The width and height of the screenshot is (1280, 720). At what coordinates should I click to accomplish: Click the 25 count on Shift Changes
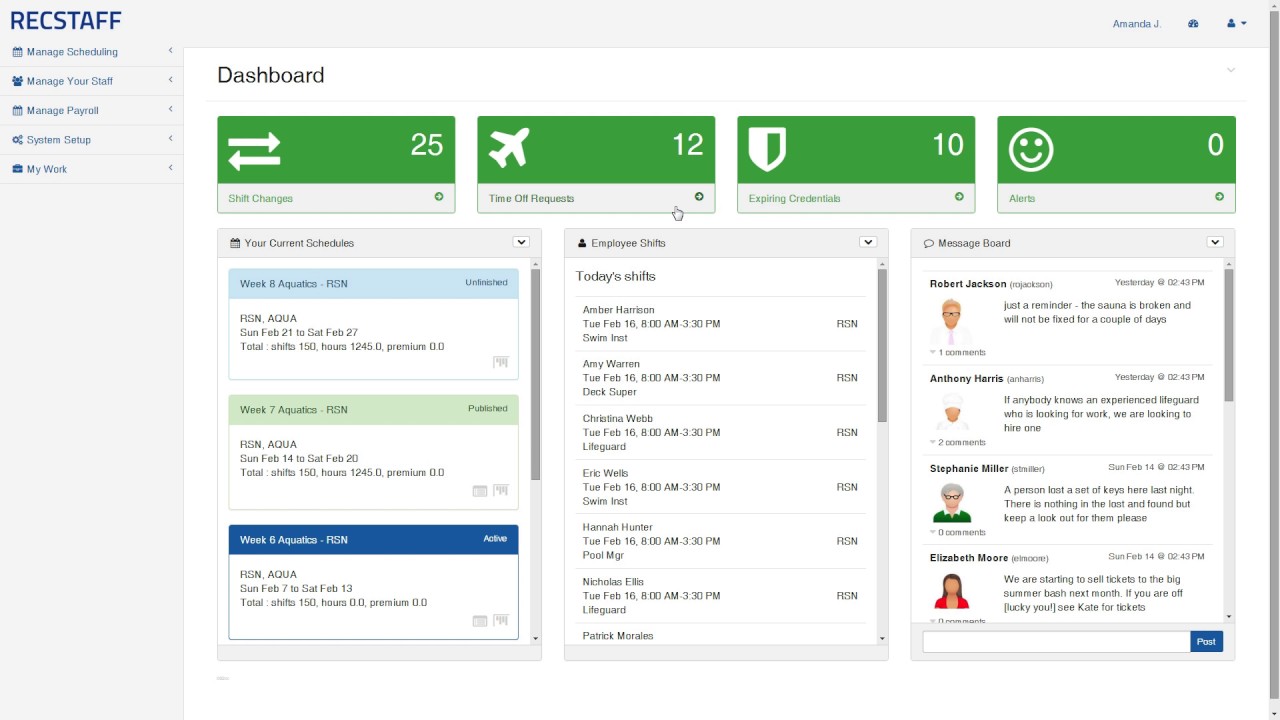click(x=426, y=145)
